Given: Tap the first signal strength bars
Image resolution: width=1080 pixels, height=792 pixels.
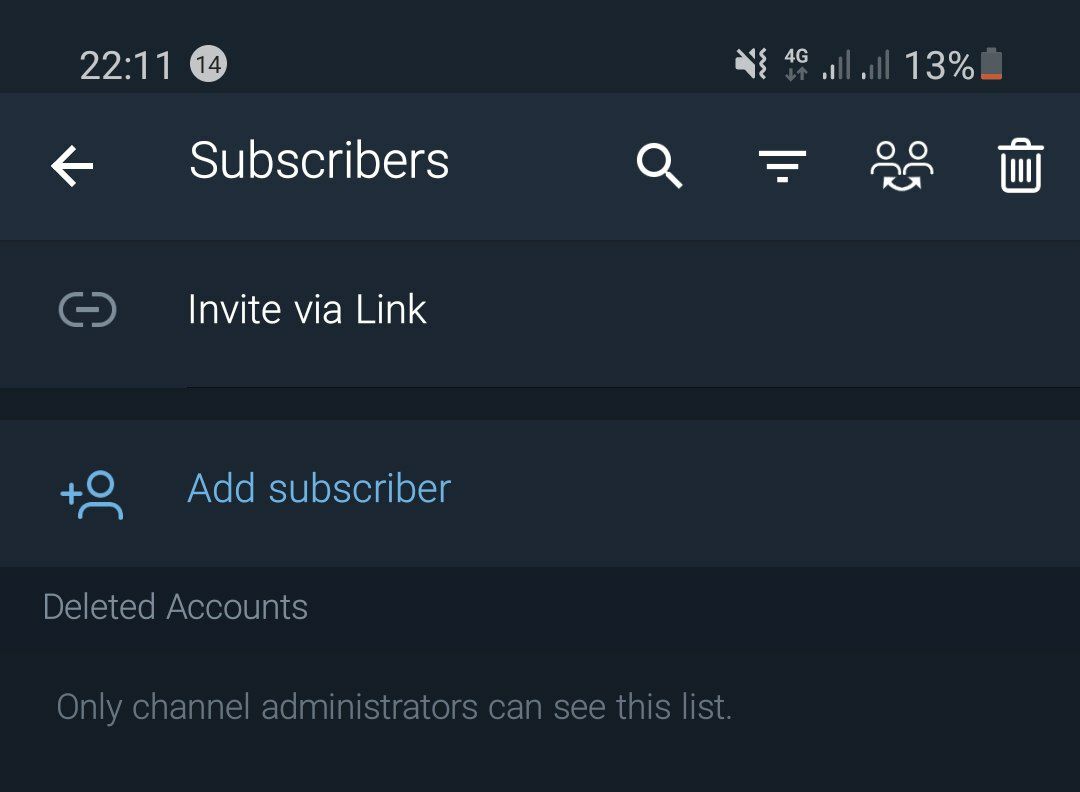Looking at the screenshot, I should coord(836,65).
